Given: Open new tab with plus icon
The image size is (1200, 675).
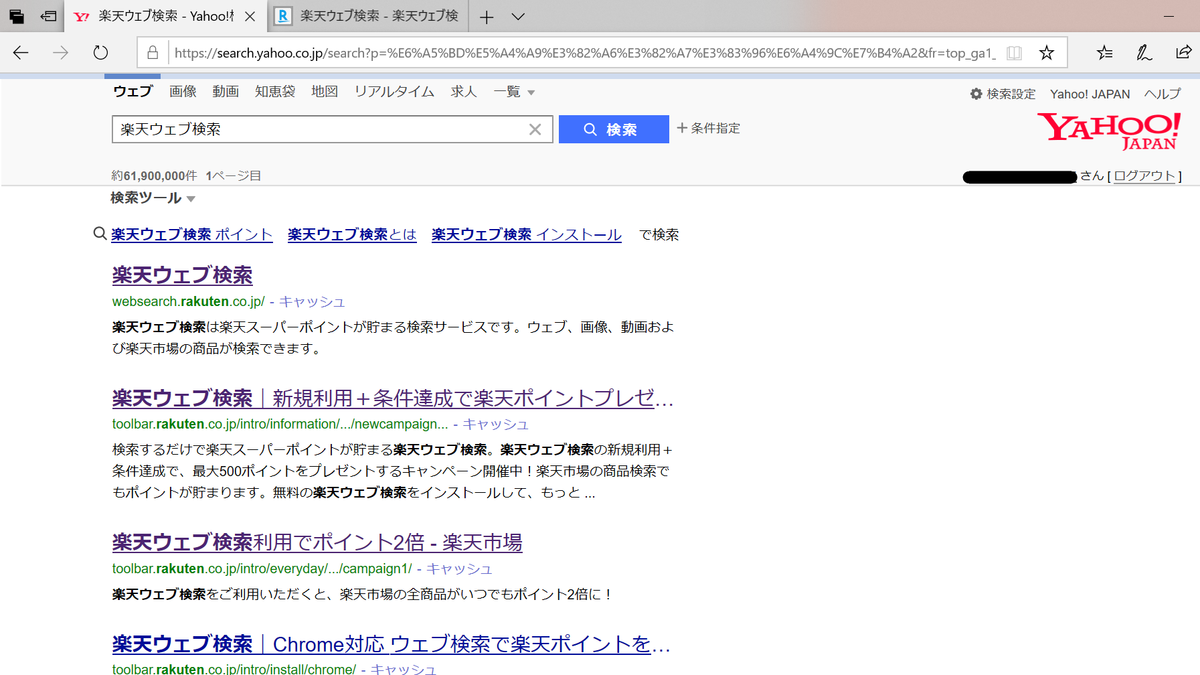Looking at the screenshot, I should coord(486,17).
